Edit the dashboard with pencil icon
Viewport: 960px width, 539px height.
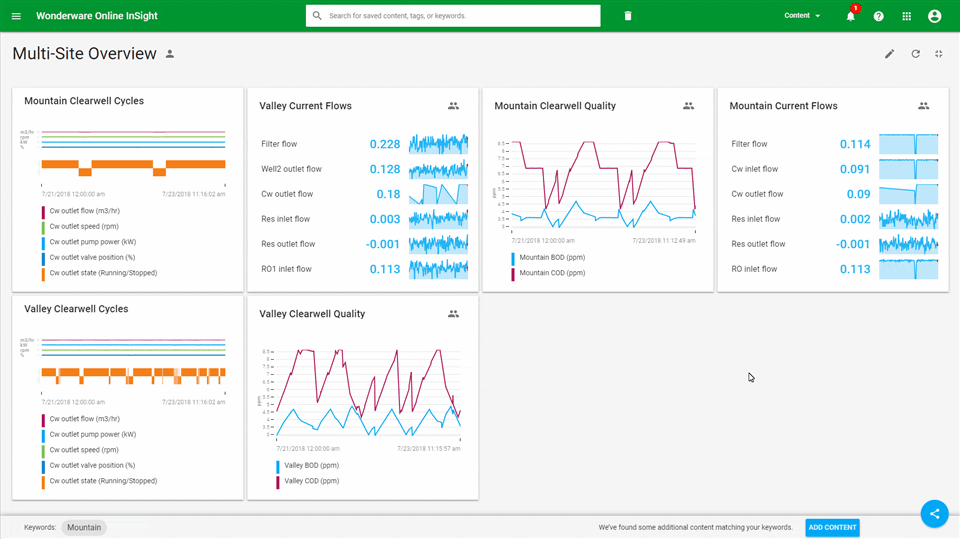[x=890, y=54]
